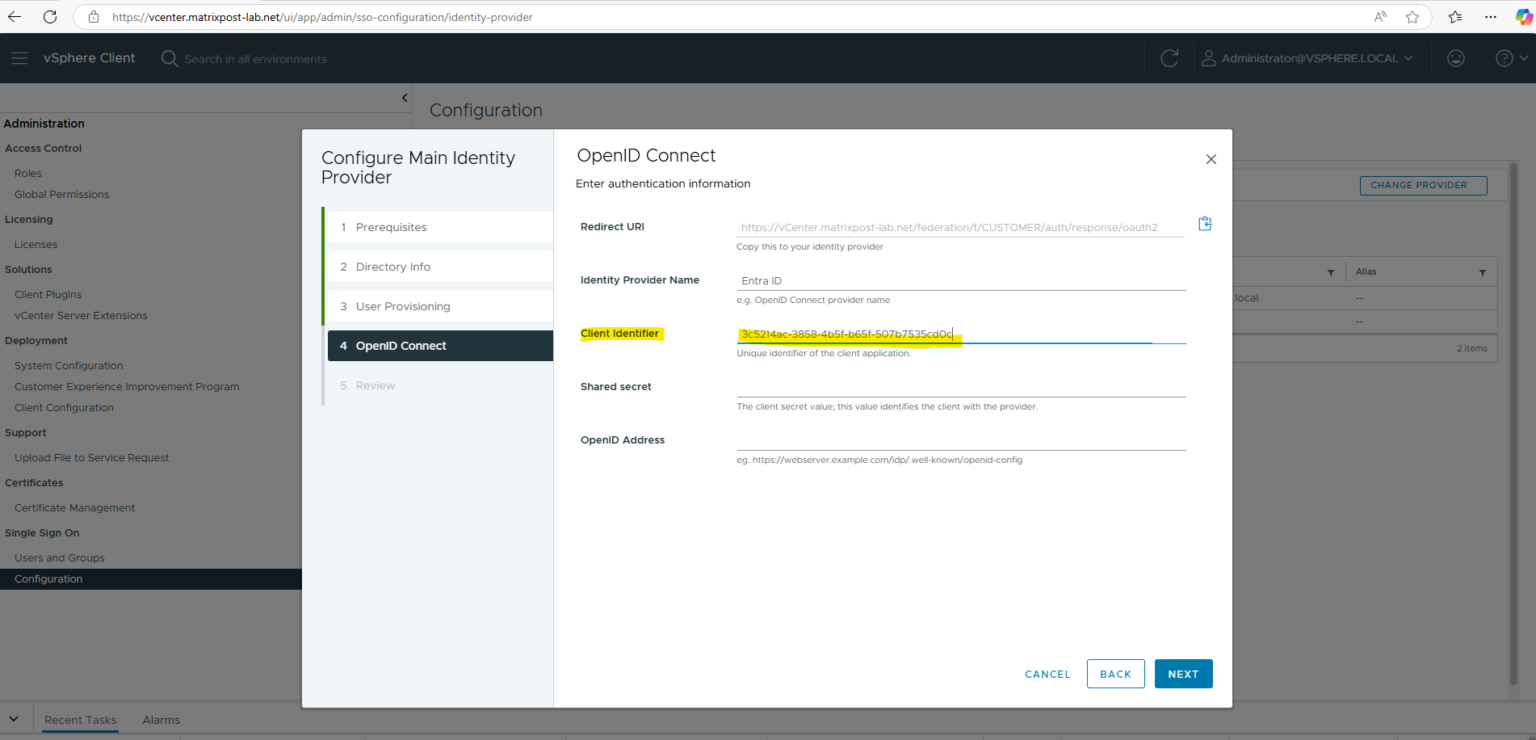Image resolution: width=1536 pixels, height=740 pixels.
Task: Click the browser favorites star icon
Action: (x=1412, y=17)
